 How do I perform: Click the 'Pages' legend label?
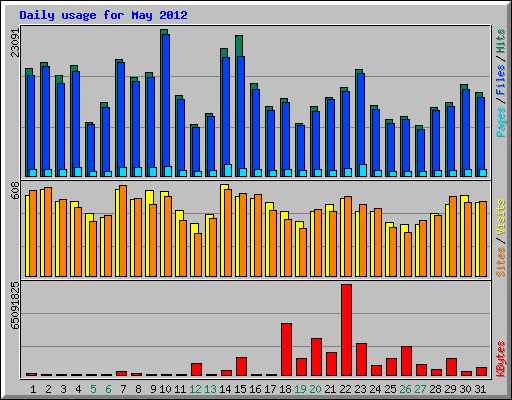pyautogui.click(x=501, y=122)
